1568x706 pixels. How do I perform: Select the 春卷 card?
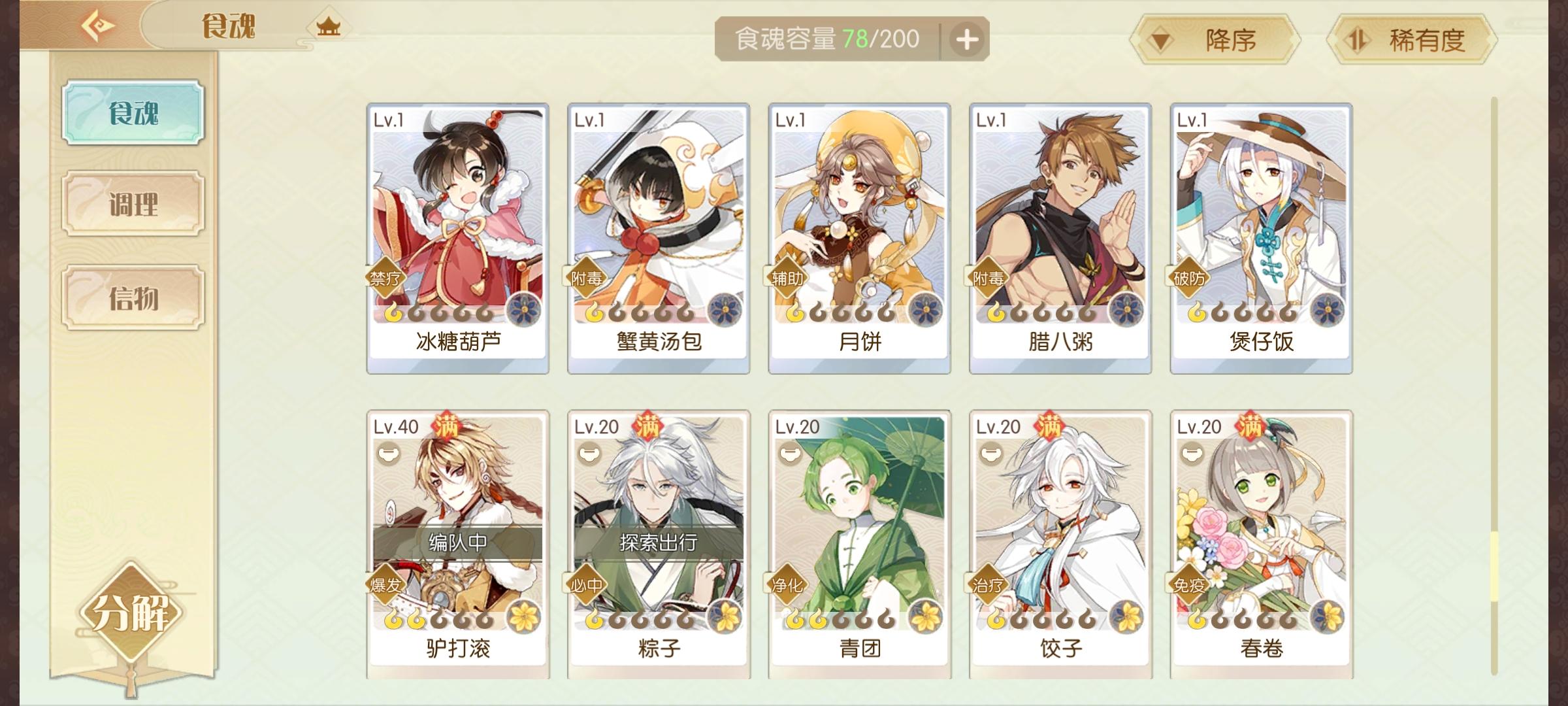click(1261, 544)
